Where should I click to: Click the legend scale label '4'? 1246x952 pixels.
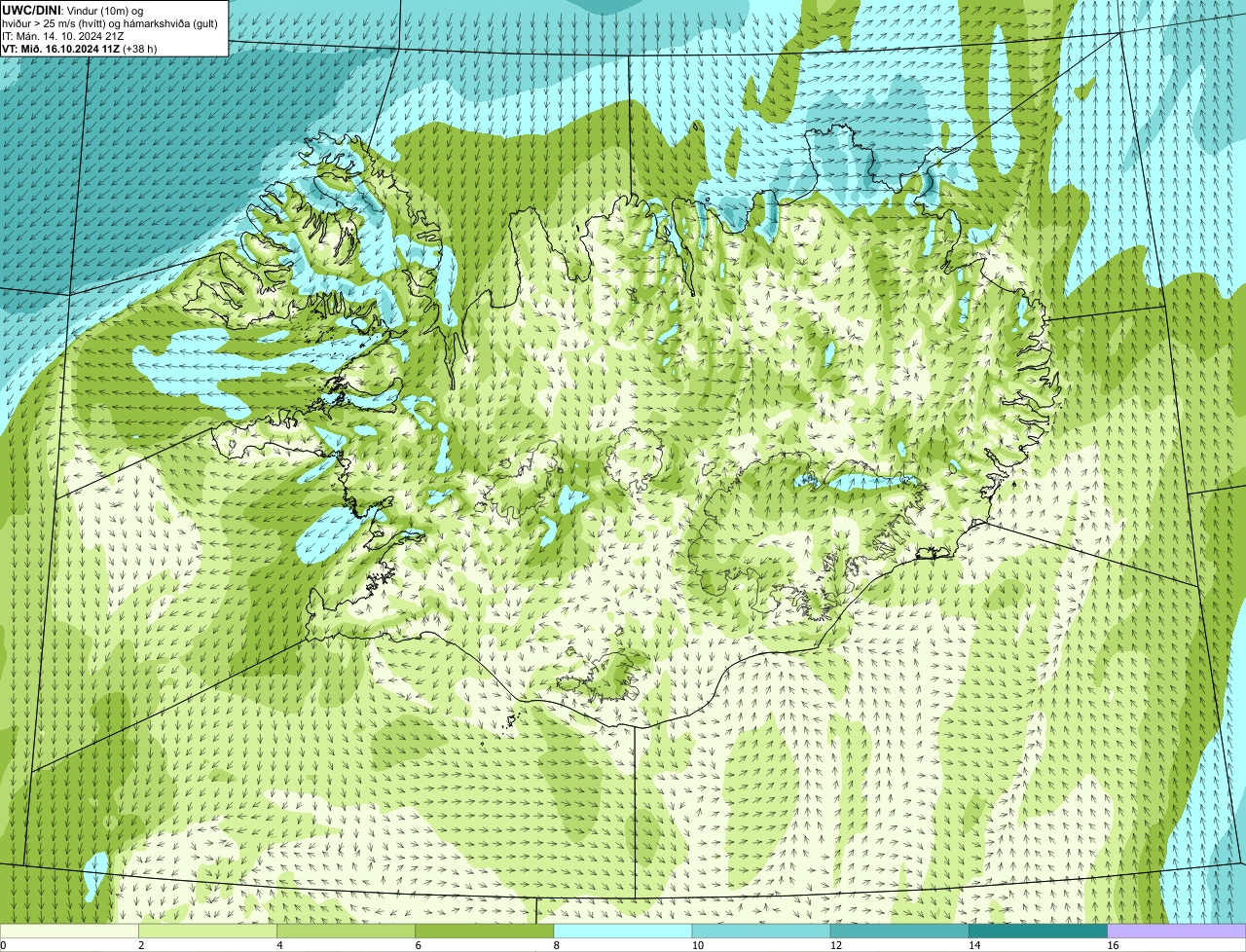279,945
